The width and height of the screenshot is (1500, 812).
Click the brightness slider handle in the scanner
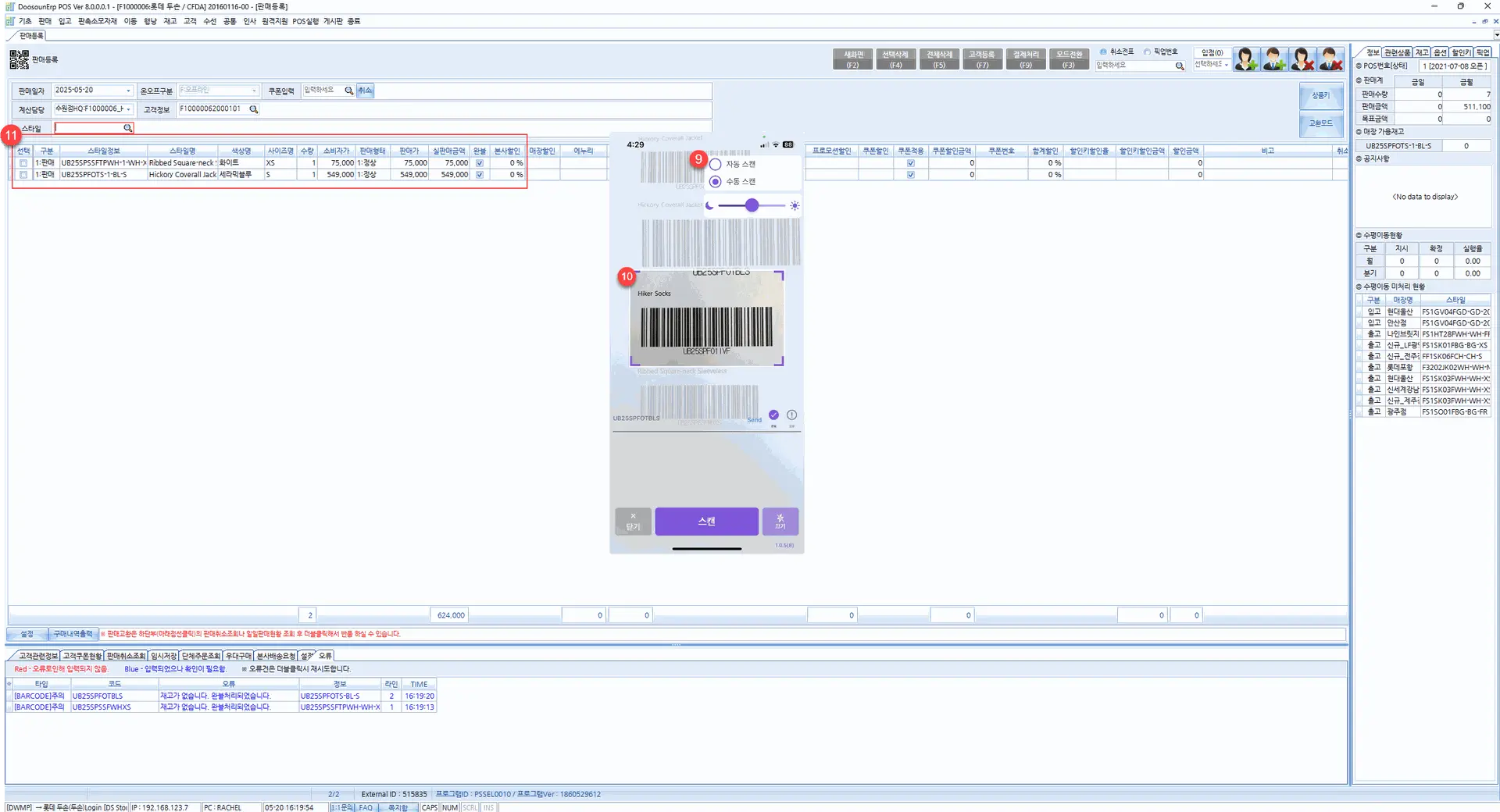coord(752,205)
